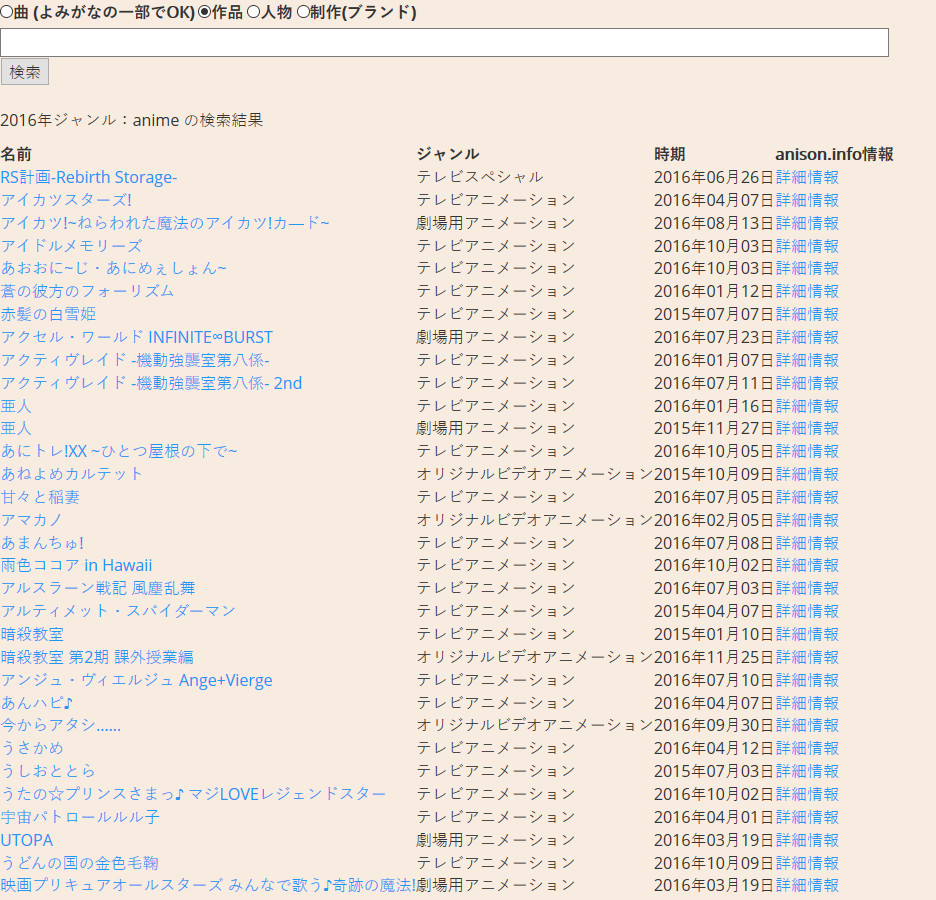Open 詳細情報 for 雨色ココア in Hawaii
Screen dimensions: 936x900
(x=807, y=565)
